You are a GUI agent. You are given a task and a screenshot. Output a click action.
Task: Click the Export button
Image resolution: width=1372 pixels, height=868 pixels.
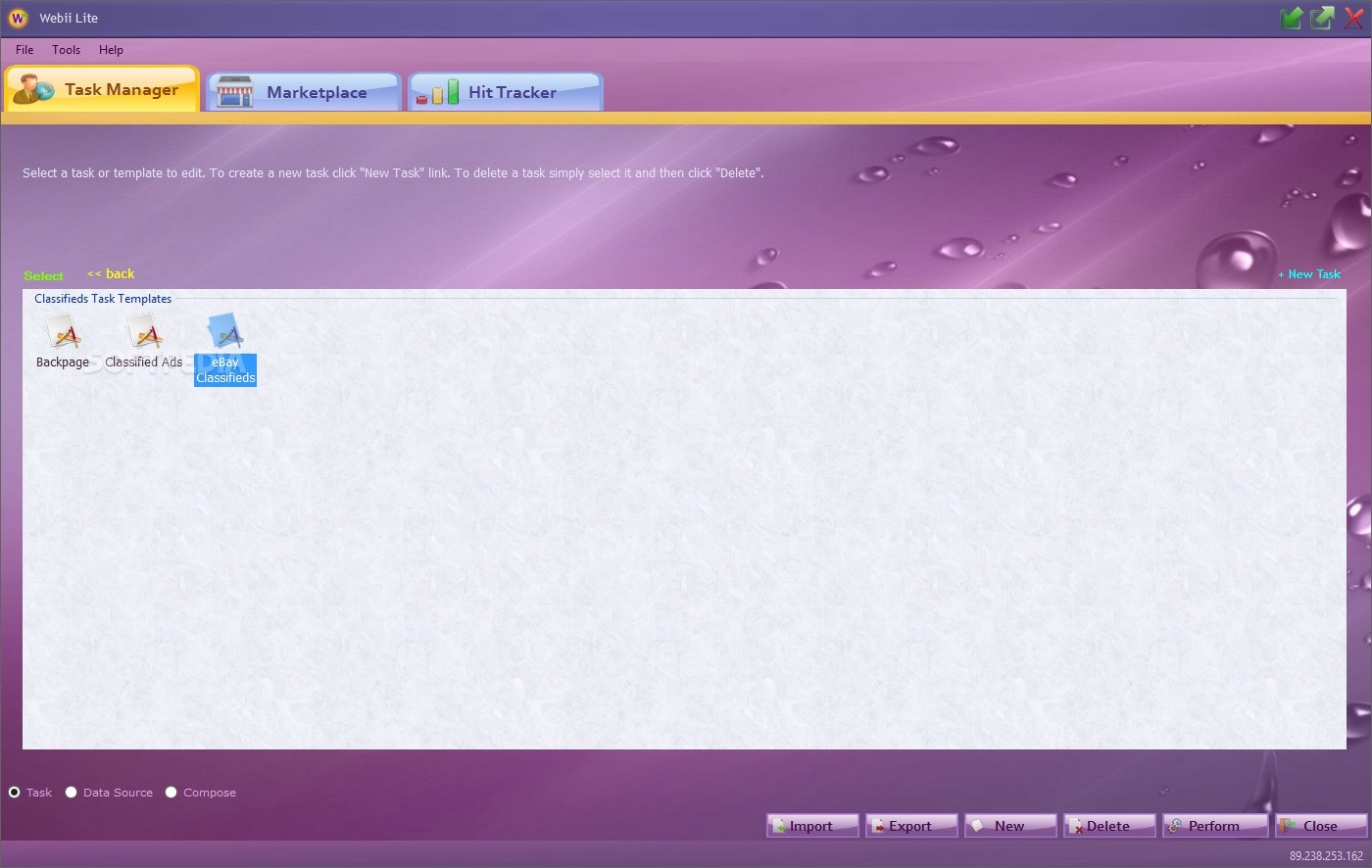point(911,826)
